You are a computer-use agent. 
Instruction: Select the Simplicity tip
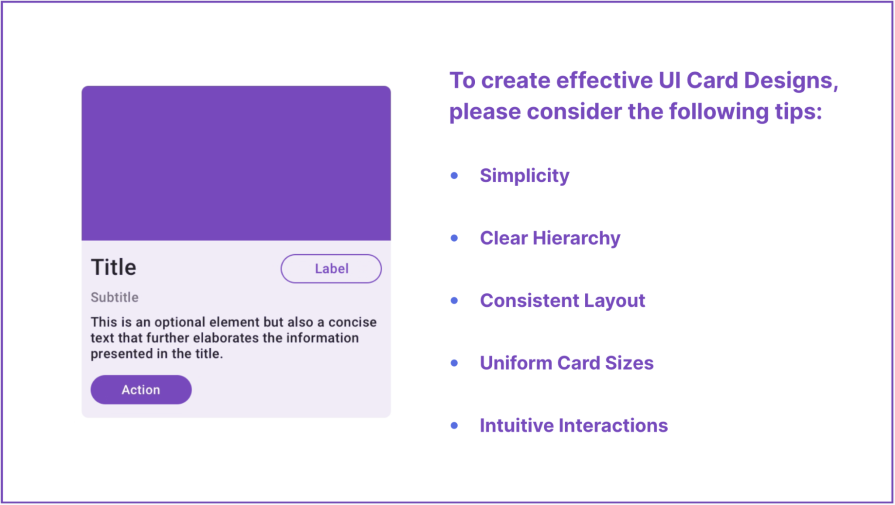pos(525,175)
